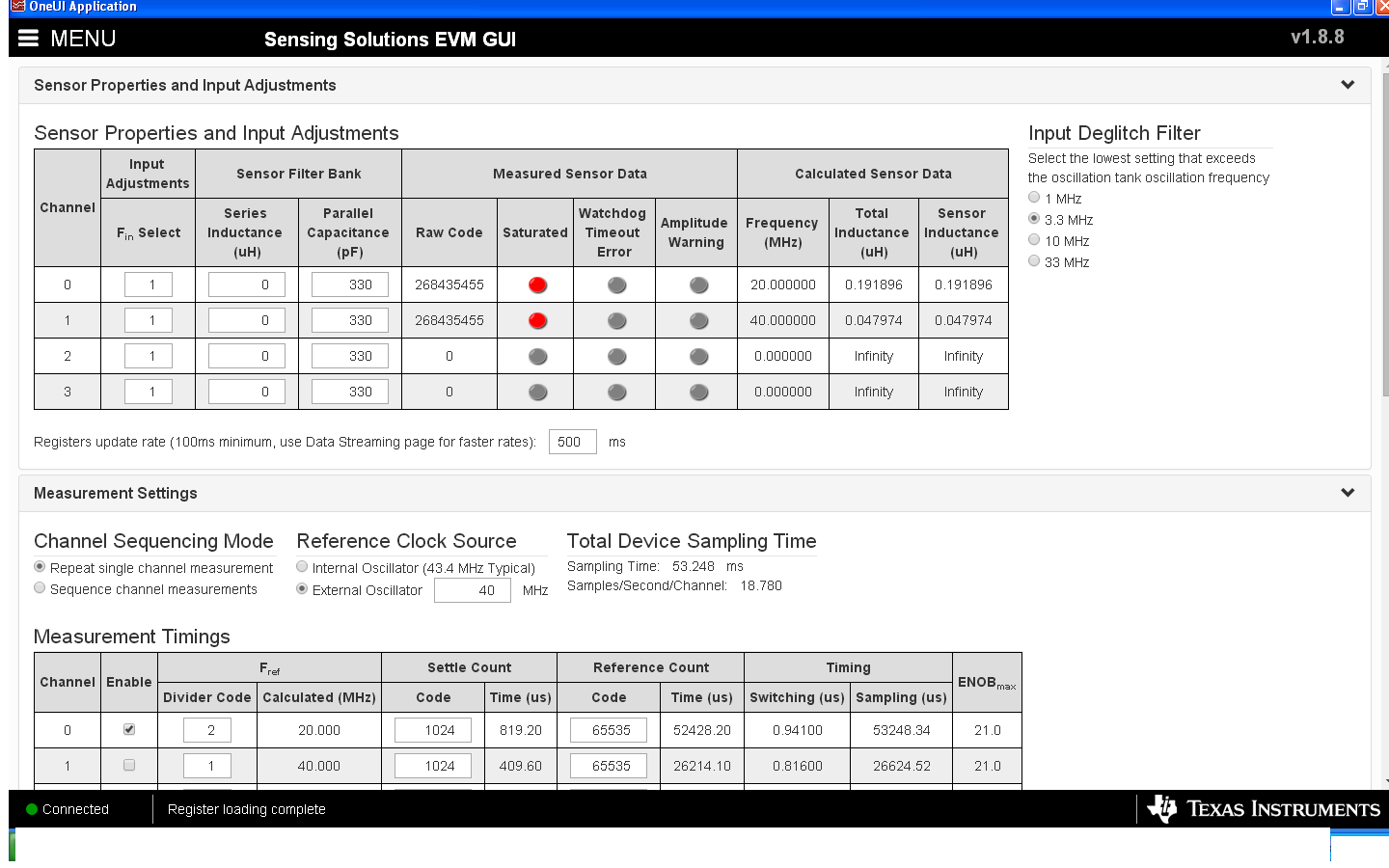Click channel 1 Amplitude Warning indicator
1389x868 pixels.
pyautogui.click(x=699, y=320)
